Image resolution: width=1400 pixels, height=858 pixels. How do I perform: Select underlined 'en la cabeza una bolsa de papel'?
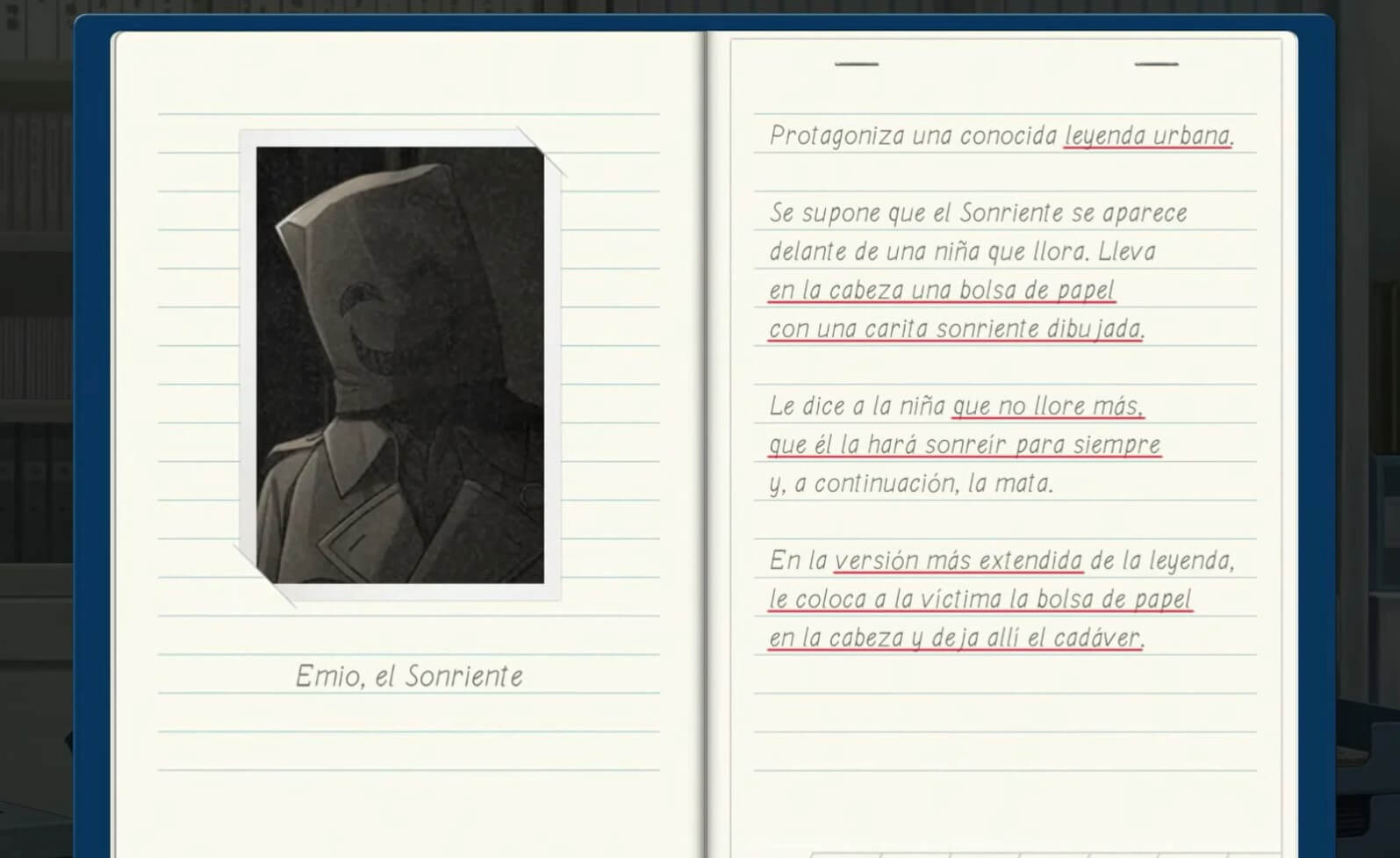(x=942, y=290)
